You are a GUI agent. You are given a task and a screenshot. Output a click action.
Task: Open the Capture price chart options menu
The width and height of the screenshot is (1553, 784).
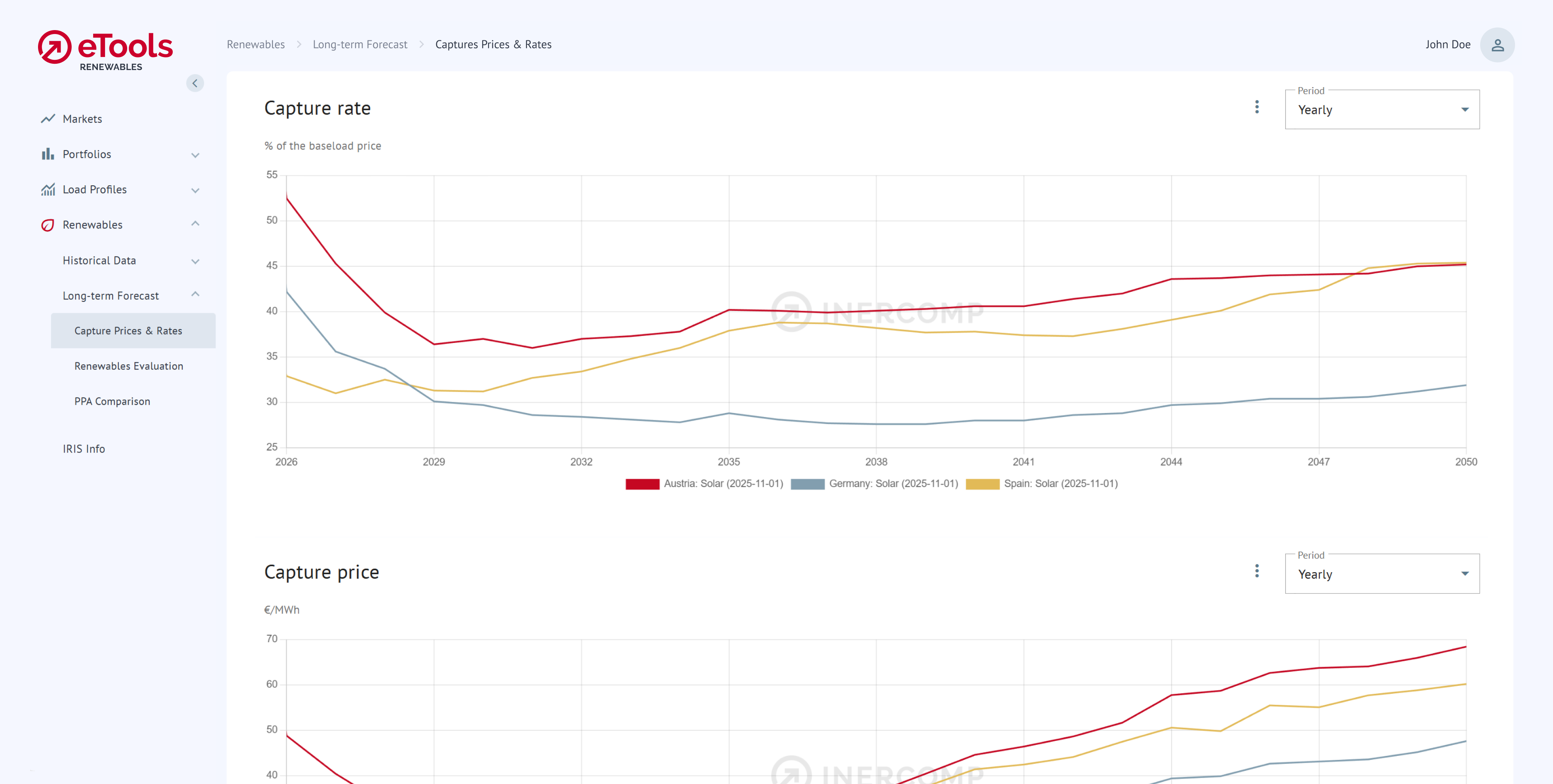tap(1256, 571)
